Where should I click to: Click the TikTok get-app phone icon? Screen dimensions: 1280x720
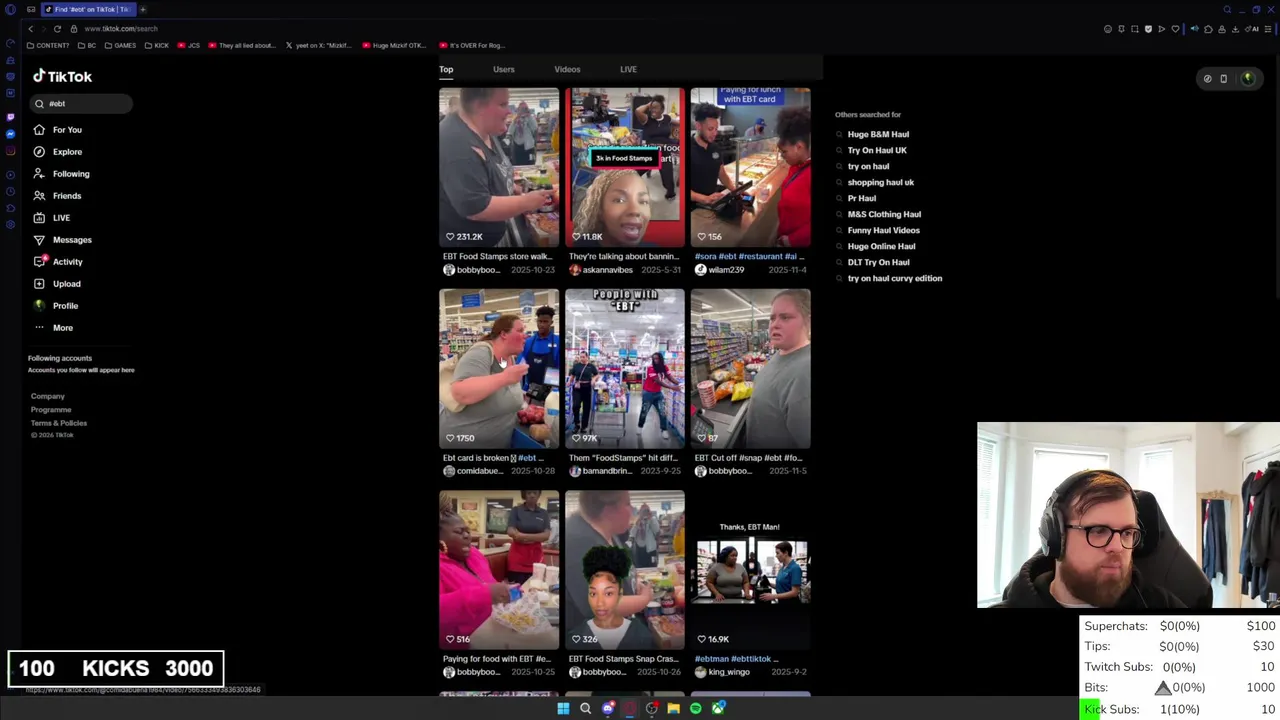1223,78
